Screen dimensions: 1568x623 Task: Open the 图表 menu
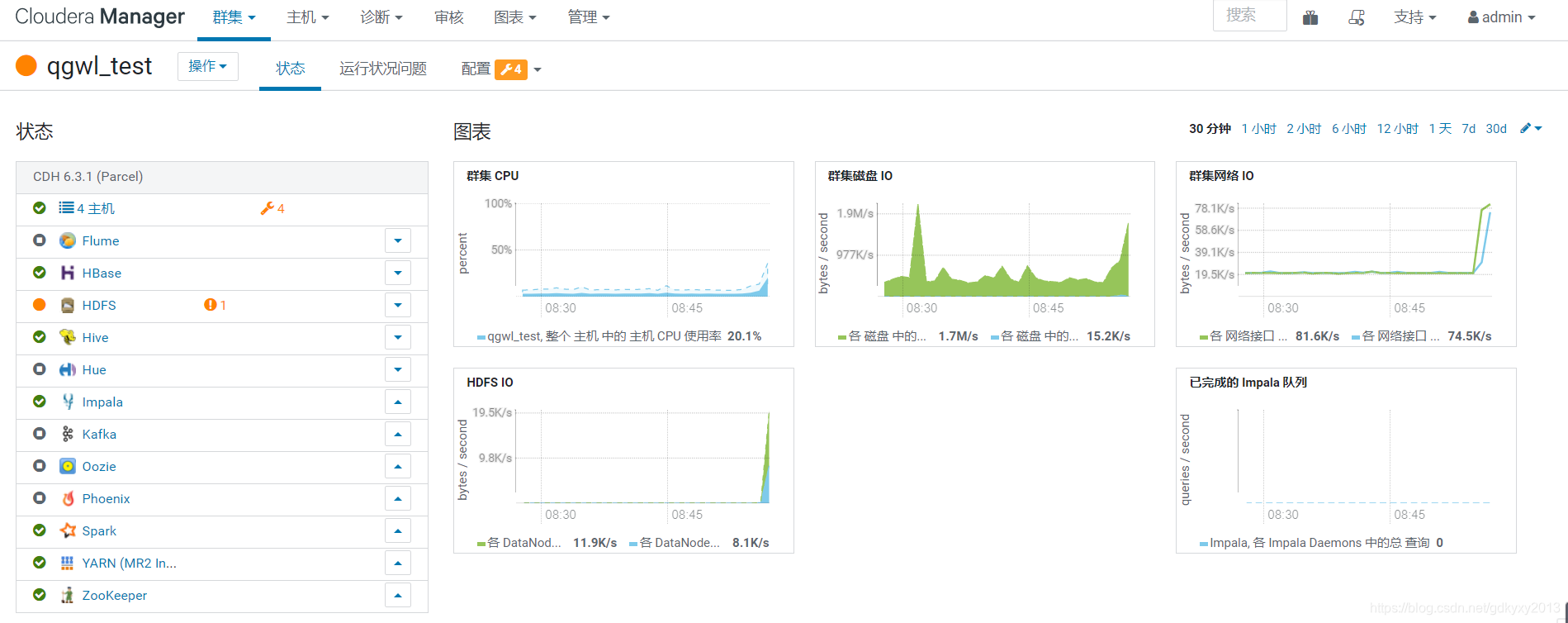[515, 17]
